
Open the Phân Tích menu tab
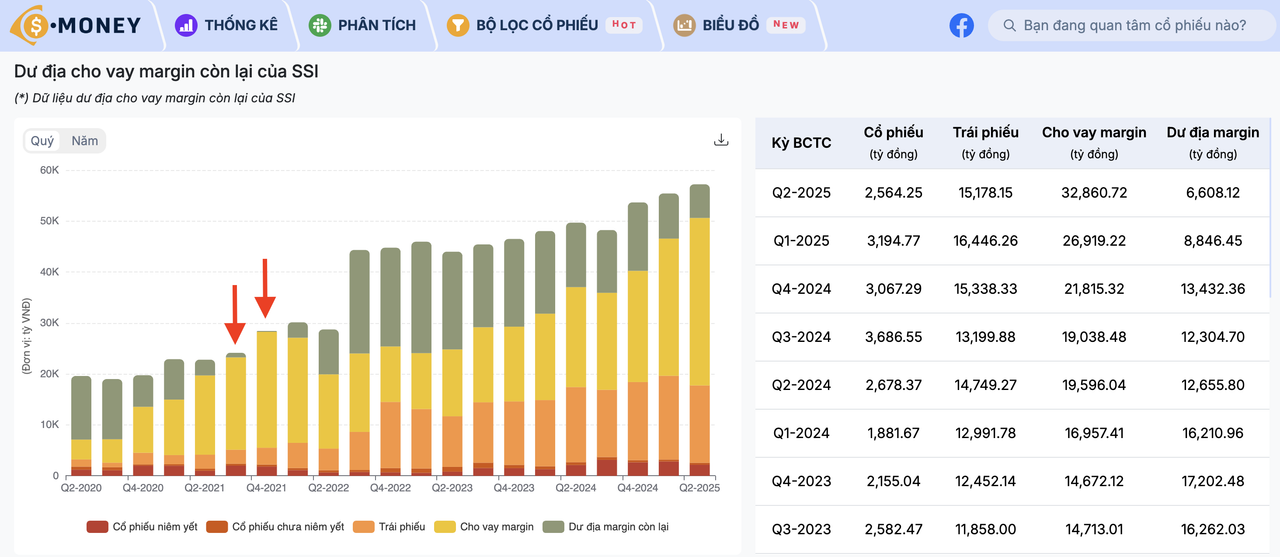point(362,25)
